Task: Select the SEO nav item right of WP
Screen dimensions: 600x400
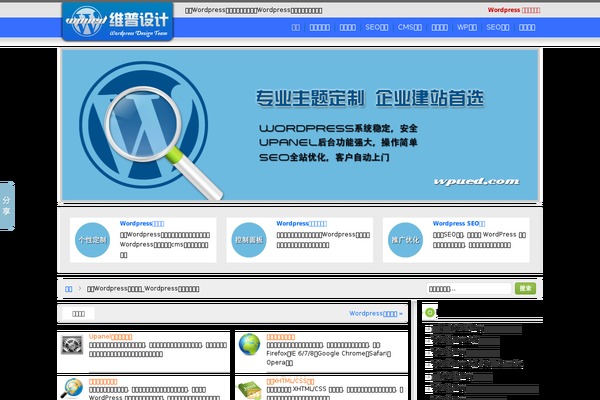Action: tap(497, 27)
